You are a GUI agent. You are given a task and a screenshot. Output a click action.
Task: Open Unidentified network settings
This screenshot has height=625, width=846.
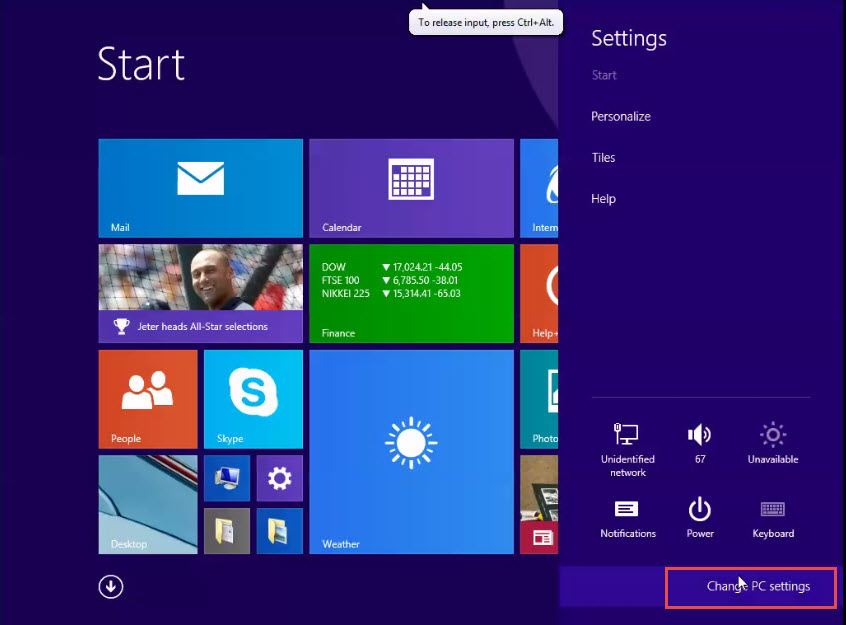click(627, 450)
